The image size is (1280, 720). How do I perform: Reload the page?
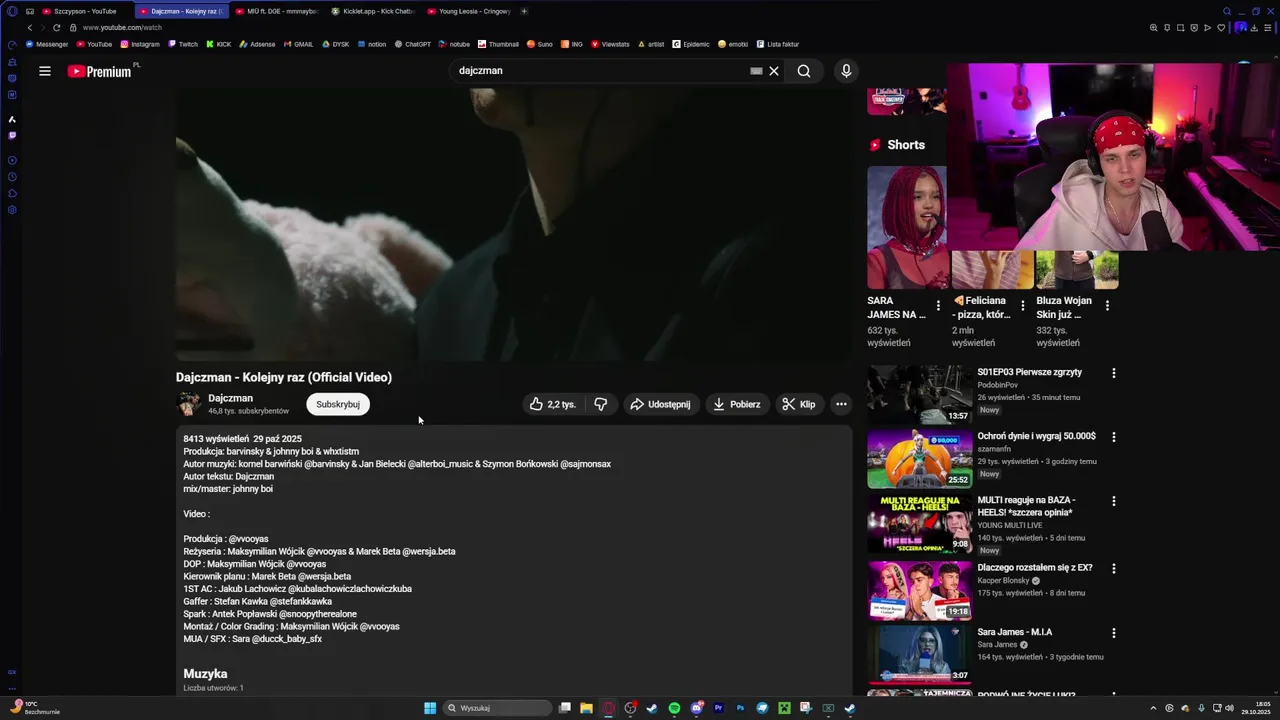(56, 28)
